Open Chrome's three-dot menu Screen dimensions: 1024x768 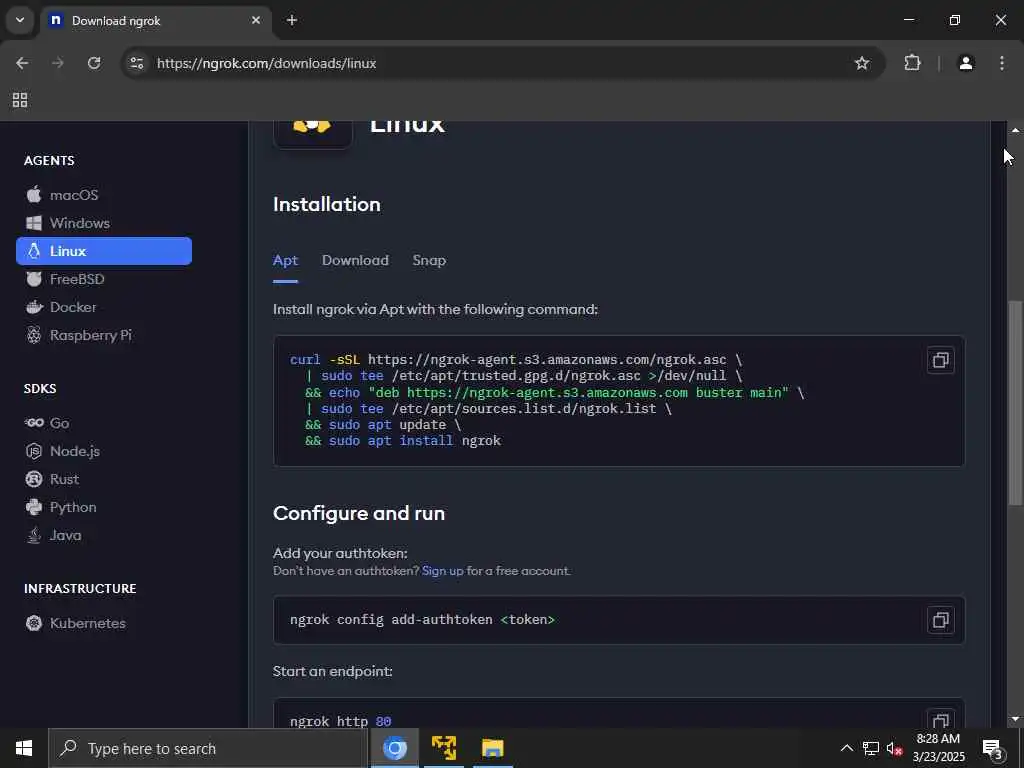1002,63
